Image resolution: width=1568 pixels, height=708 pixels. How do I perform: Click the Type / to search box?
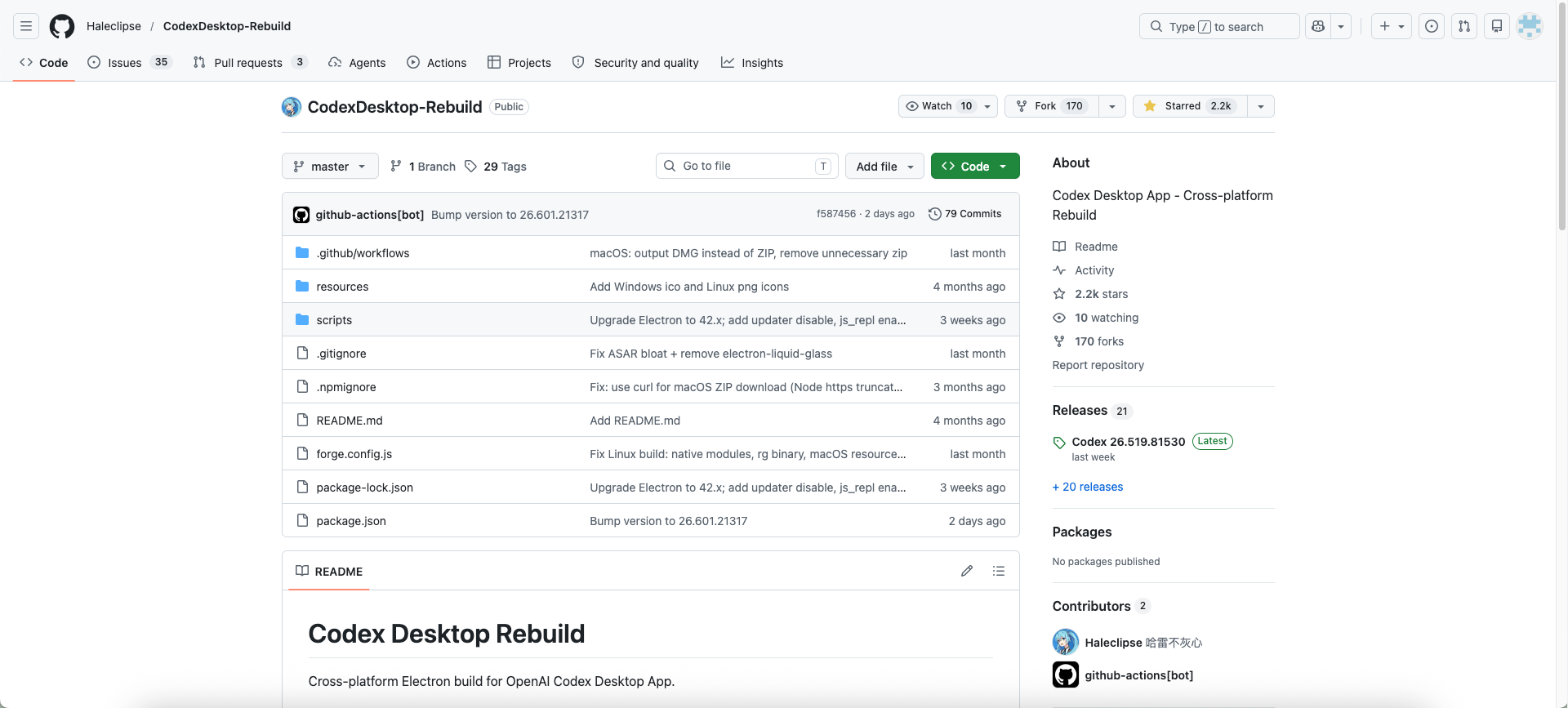coord(1219,26)
